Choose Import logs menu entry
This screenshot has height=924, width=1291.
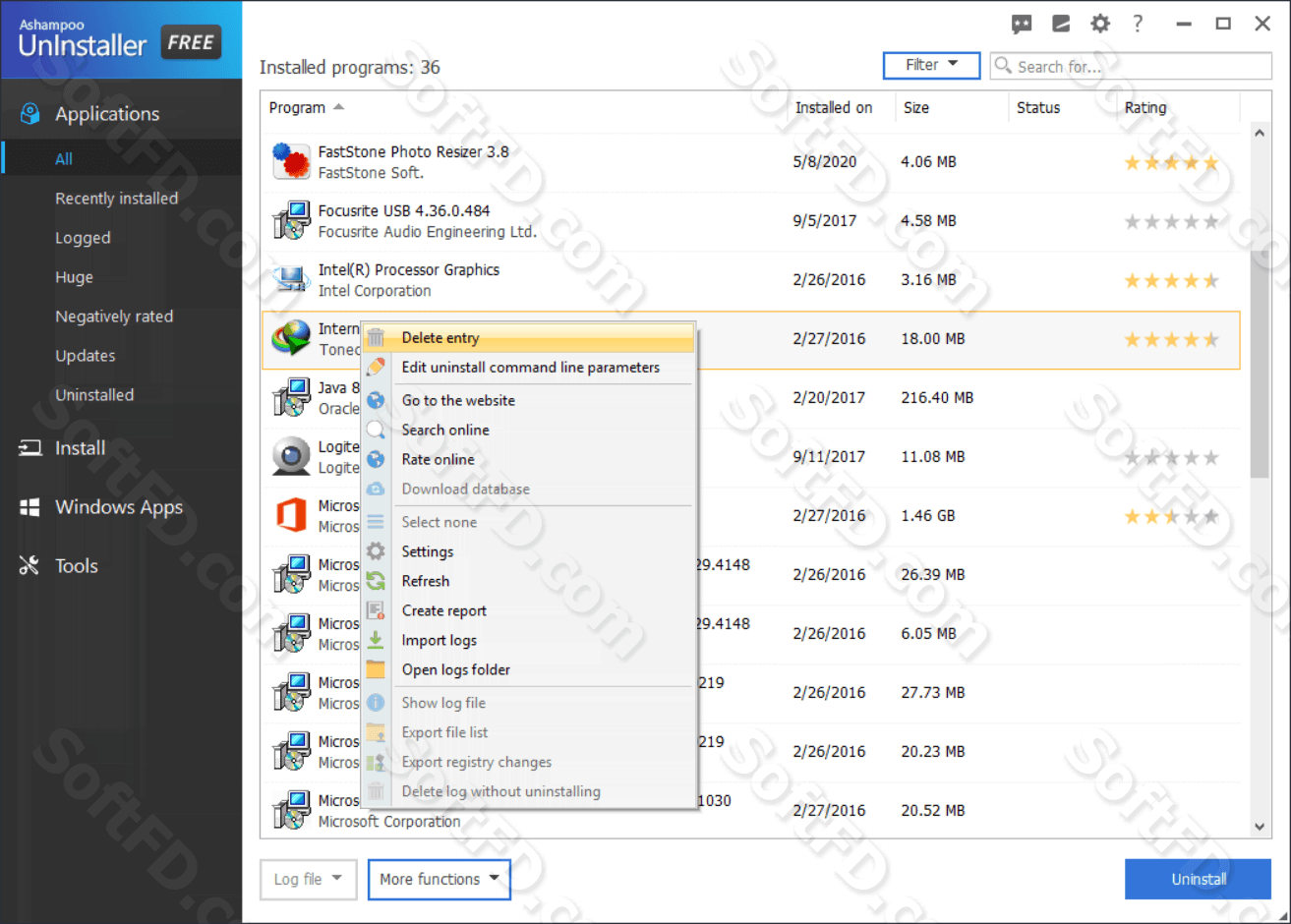tap(529, 640)
